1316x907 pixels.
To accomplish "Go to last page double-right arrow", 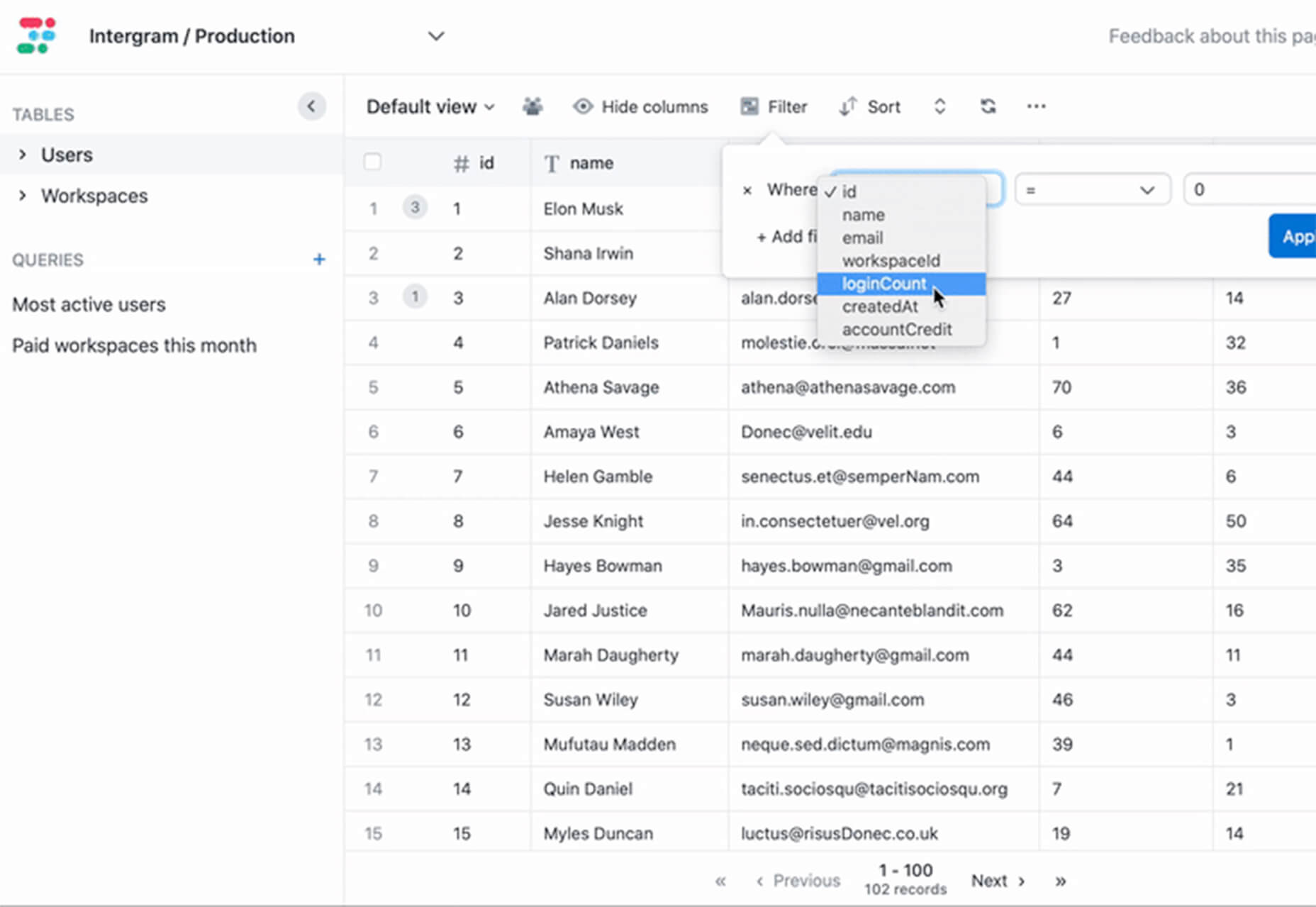I will [1060, 881].
